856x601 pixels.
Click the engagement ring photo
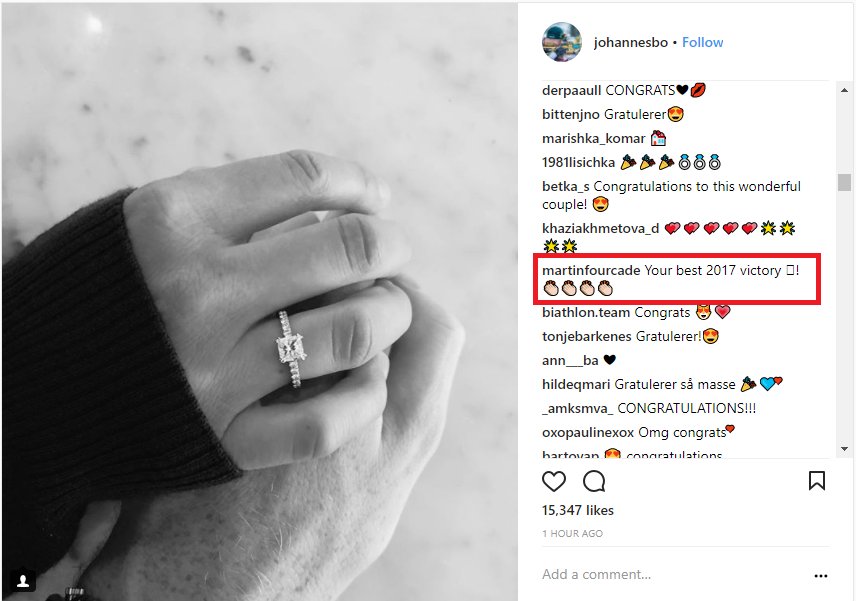[260, 301]
